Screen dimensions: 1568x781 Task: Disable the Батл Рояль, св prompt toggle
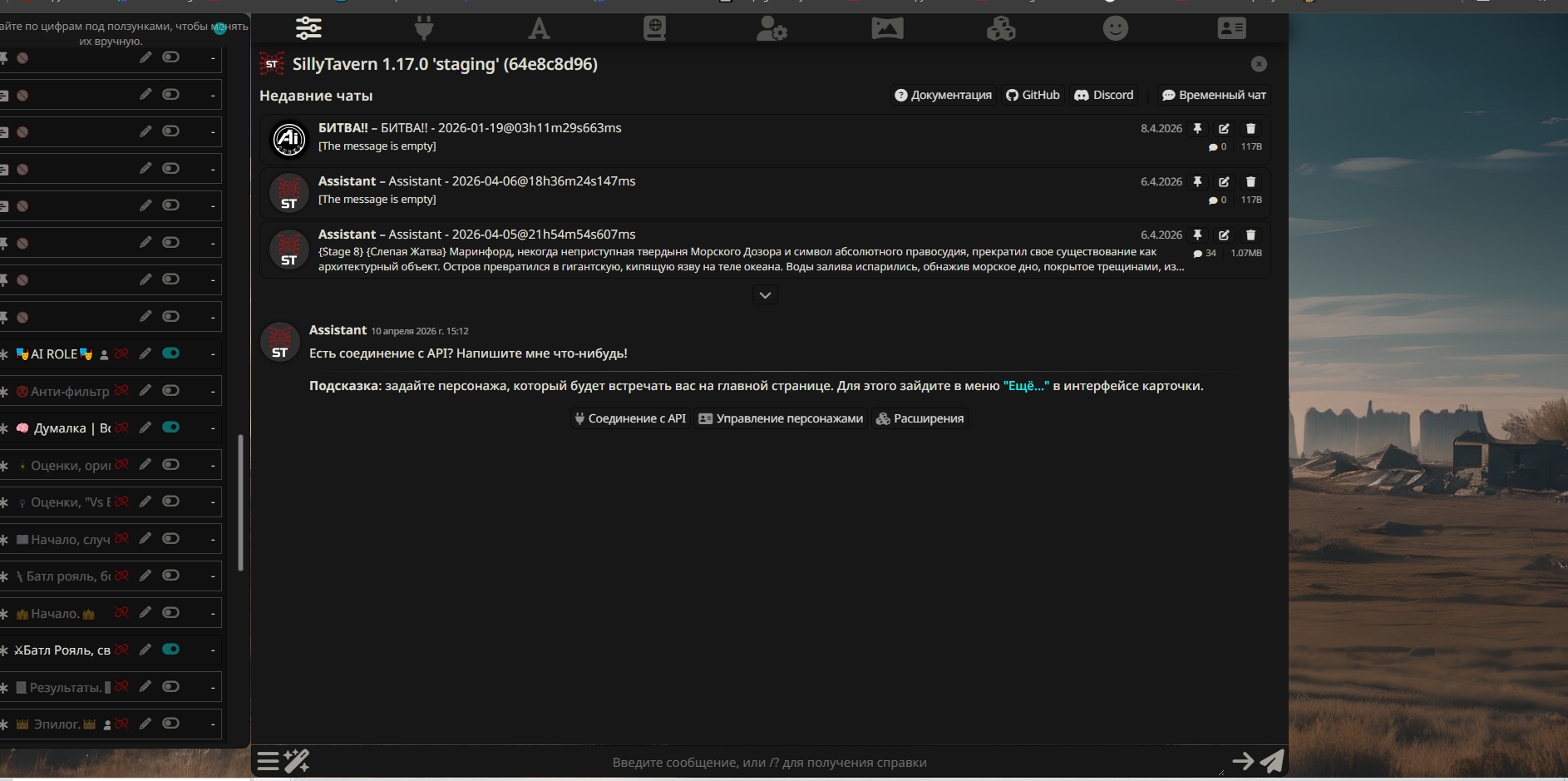pyautogui.click(x=170, y=650)
